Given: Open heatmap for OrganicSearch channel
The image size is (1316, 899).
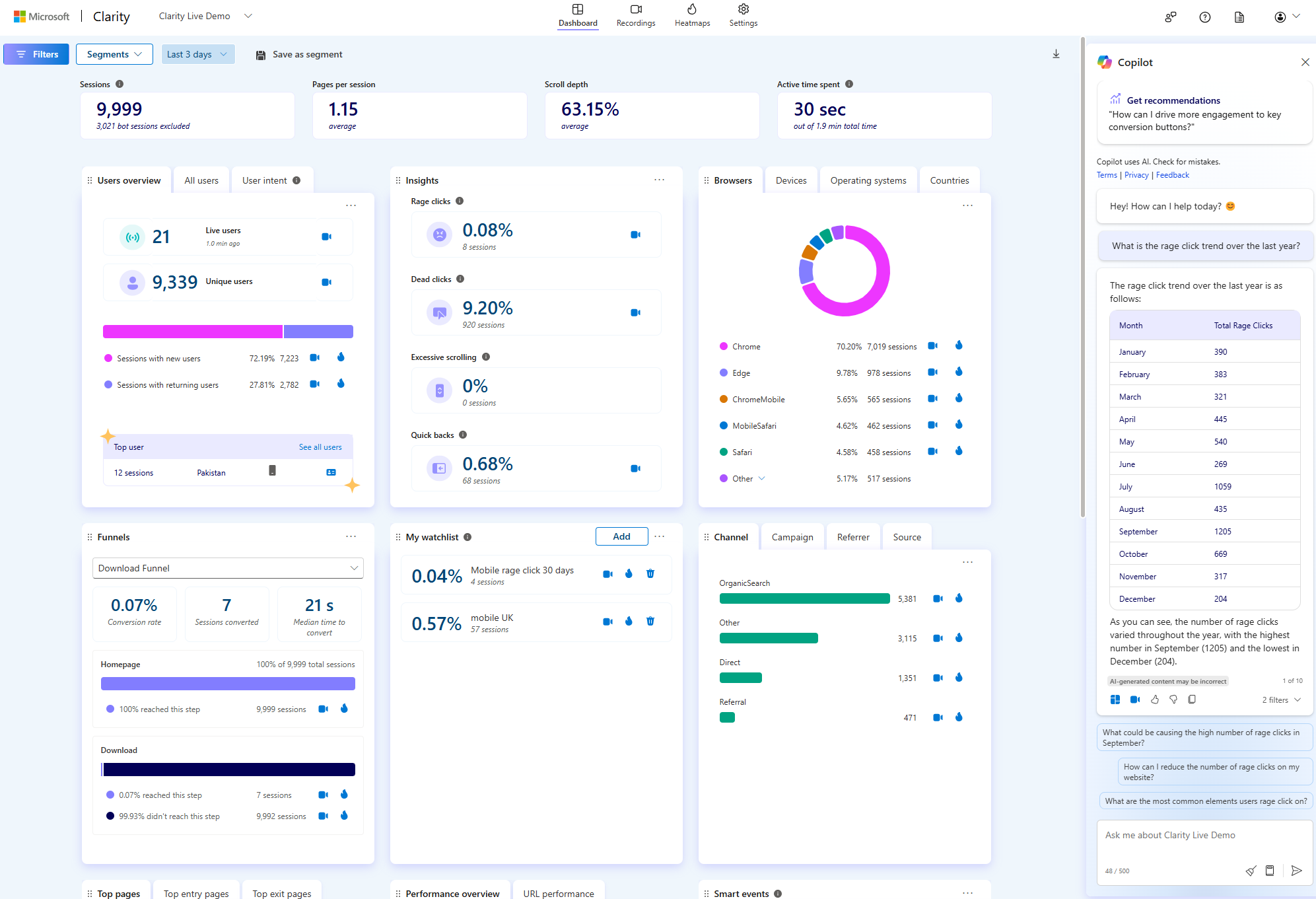Looking at the screenshot, I should pyautogui.click(x=959, y=598).
